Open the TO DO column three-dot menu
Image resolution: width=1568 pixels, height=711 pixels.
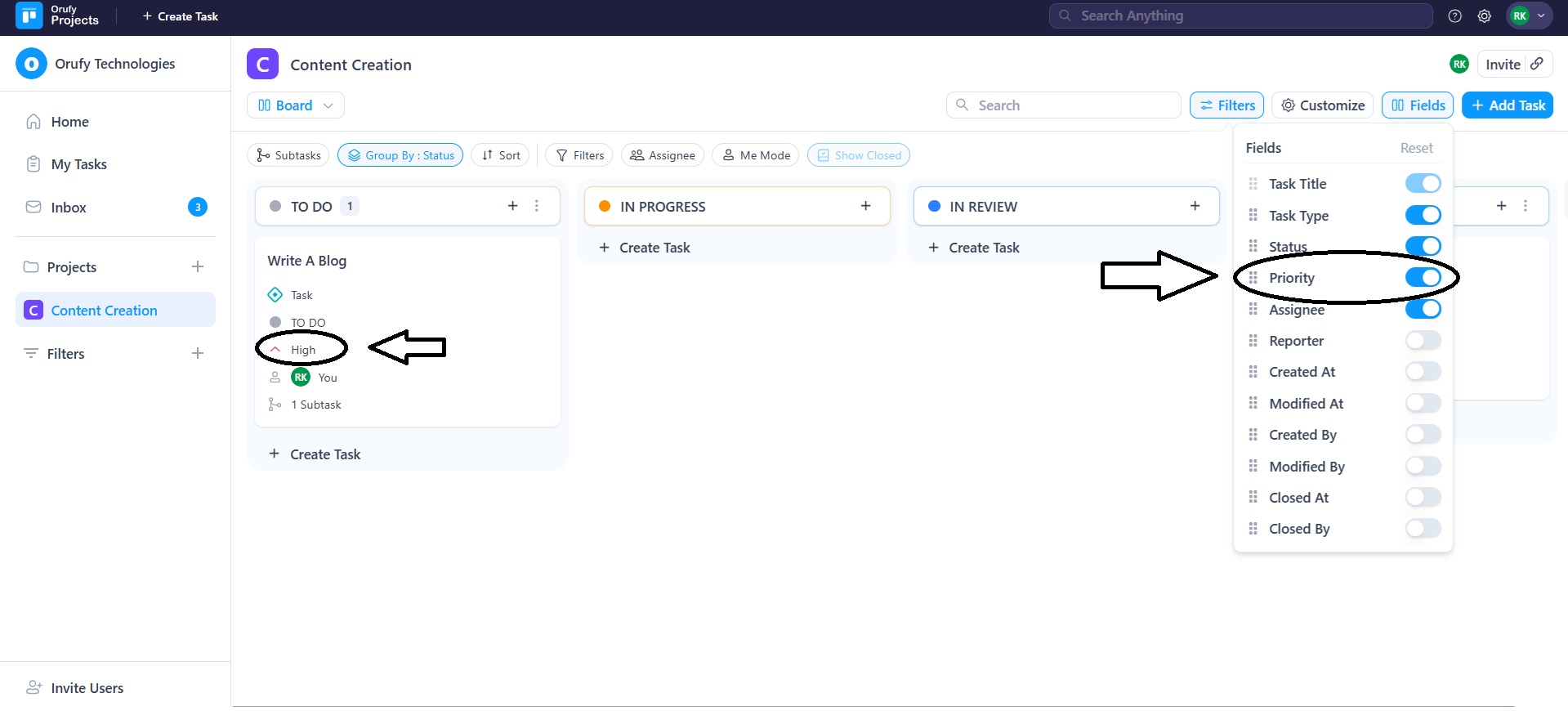[x=537, y=206]
